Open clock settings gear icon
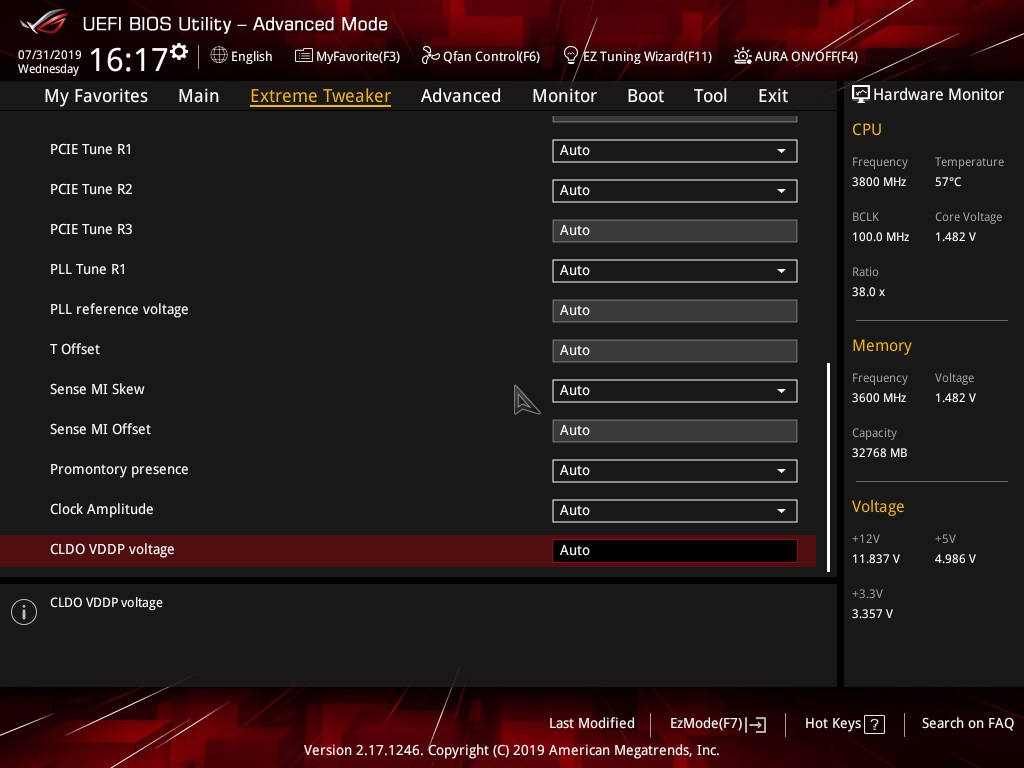This screenshot has width=1024, height=768. (179, 52)
